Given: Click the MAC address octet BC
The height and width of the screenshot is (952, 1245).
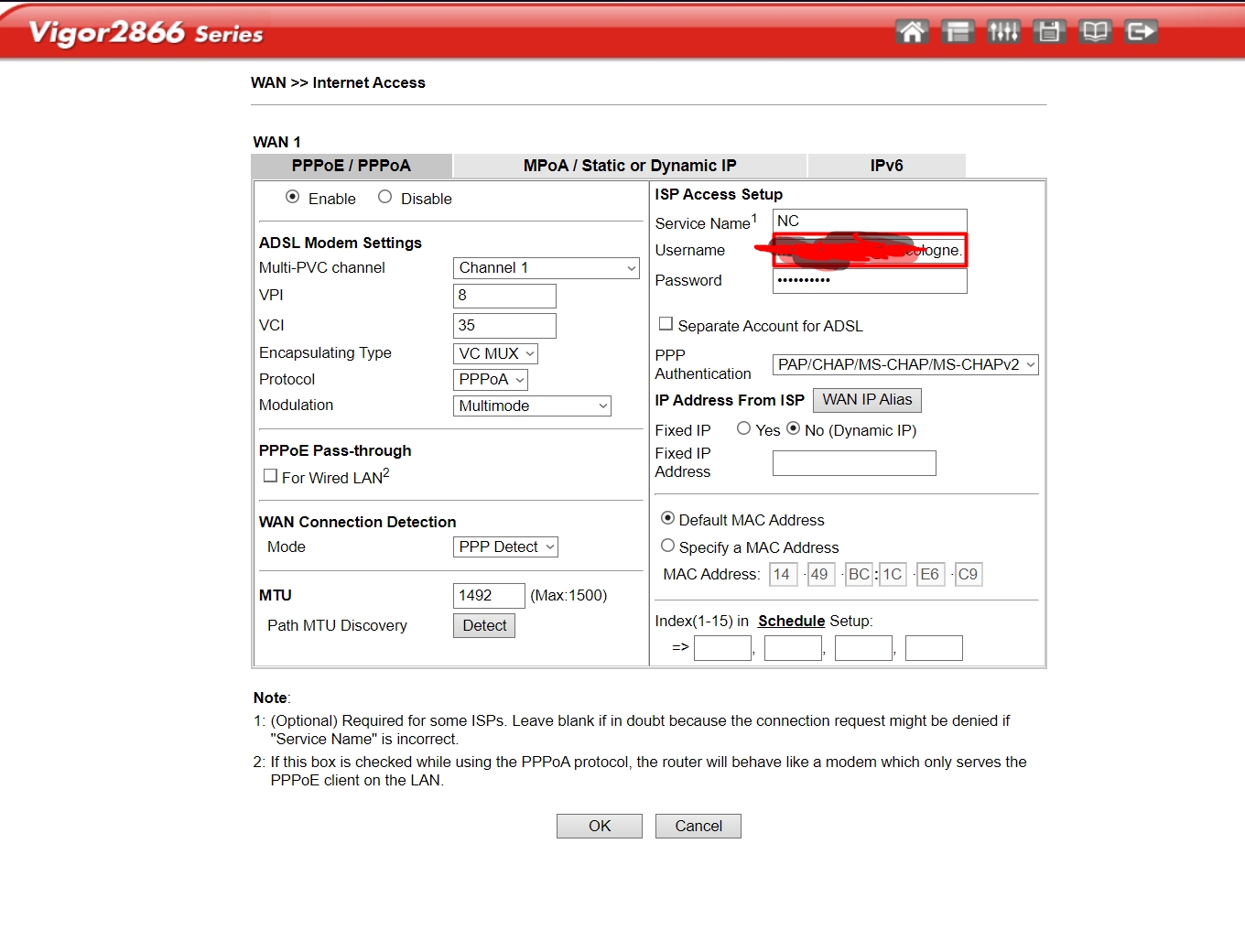Looking at the screenshot, I should (x=859, y=574).
